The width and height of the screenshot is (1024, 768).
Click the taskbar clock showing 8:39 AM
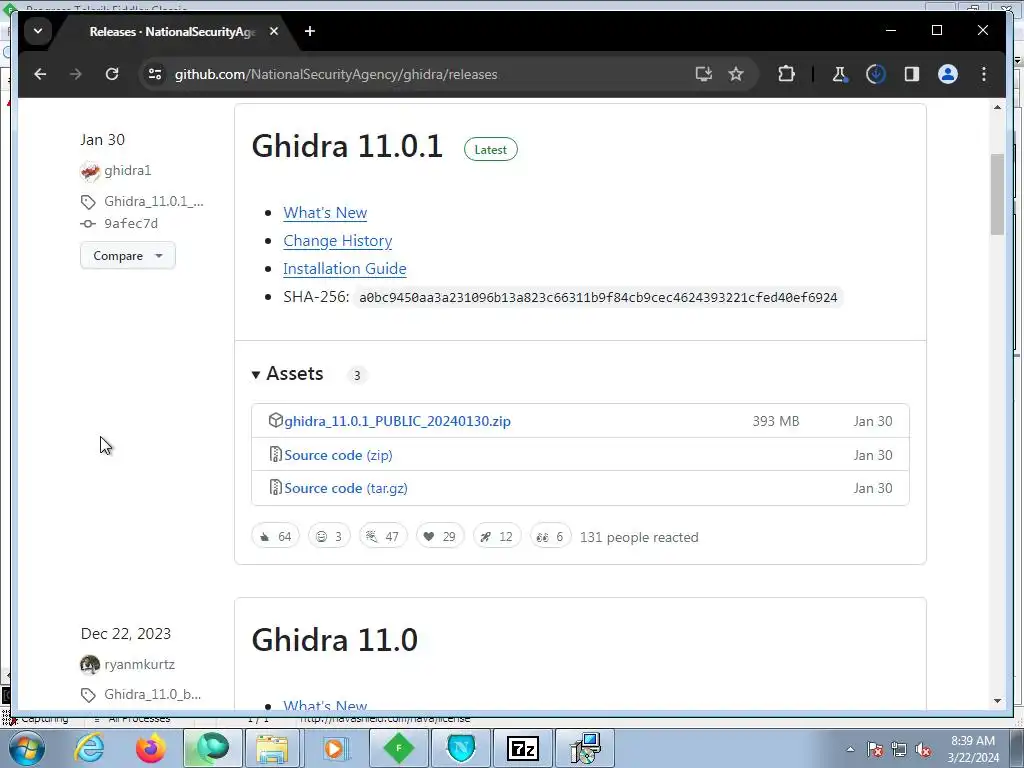973,749
